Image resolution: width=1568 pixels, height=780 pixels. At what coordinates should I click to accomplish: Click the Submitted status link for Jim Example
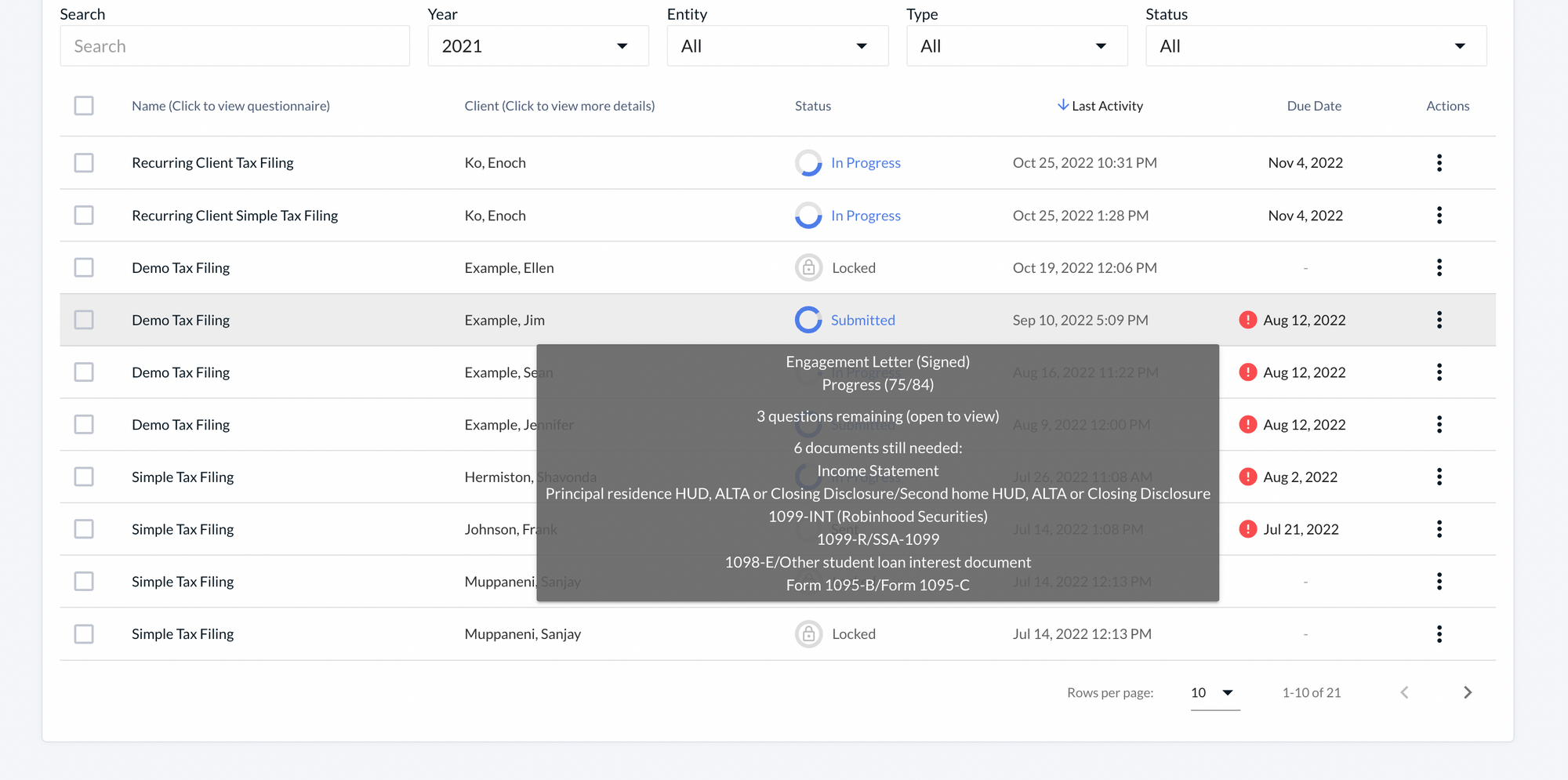tap(862, 320)
